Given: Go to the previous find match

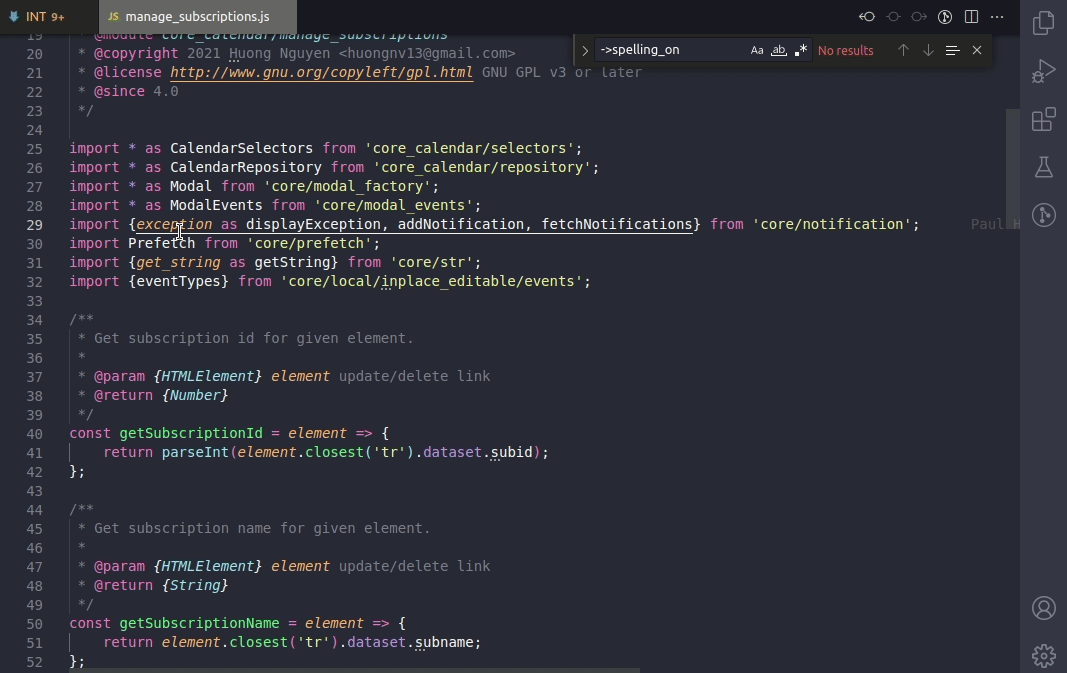Looking at the screenshot, I should (x=903, y=50).
